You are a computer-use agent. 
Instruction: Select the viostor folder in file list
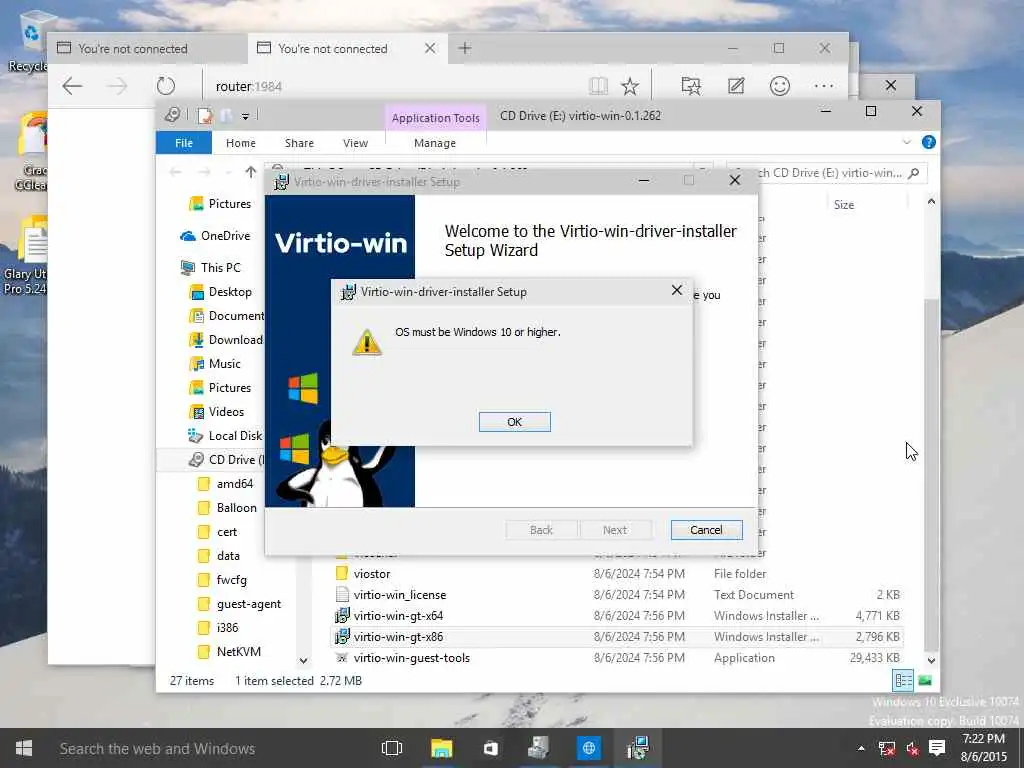617,573
